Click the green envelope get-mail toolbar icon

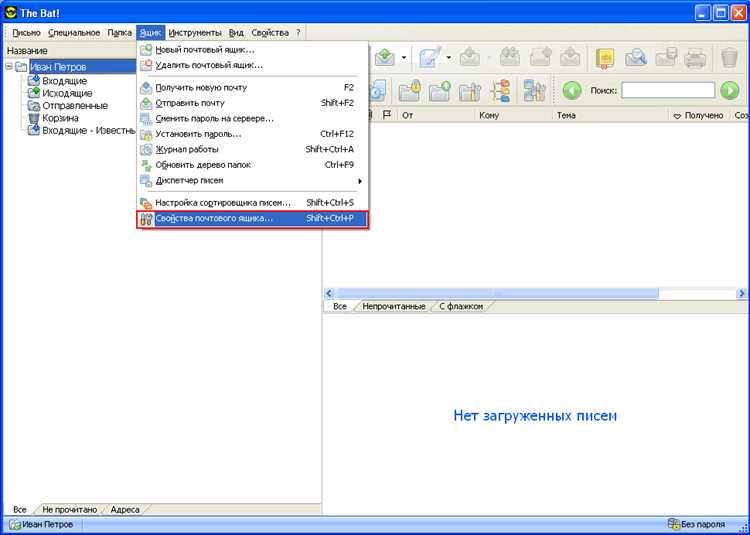(385, 58)
